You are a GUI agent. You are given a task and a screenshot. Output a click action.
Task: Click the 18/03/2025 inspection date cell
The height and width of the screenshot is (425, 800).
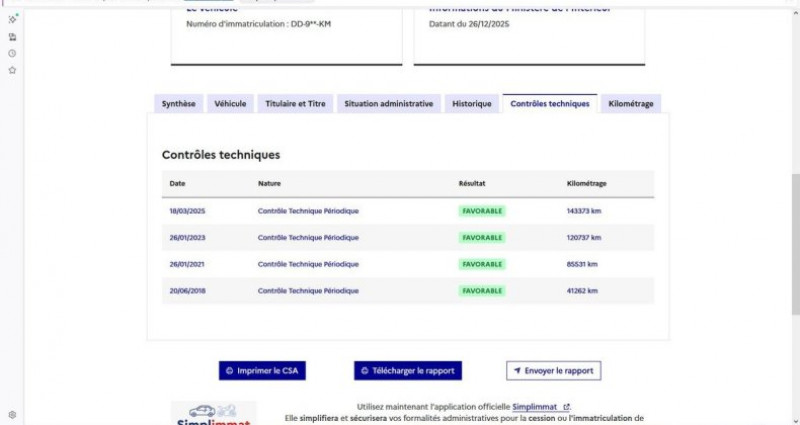[187, 211]
